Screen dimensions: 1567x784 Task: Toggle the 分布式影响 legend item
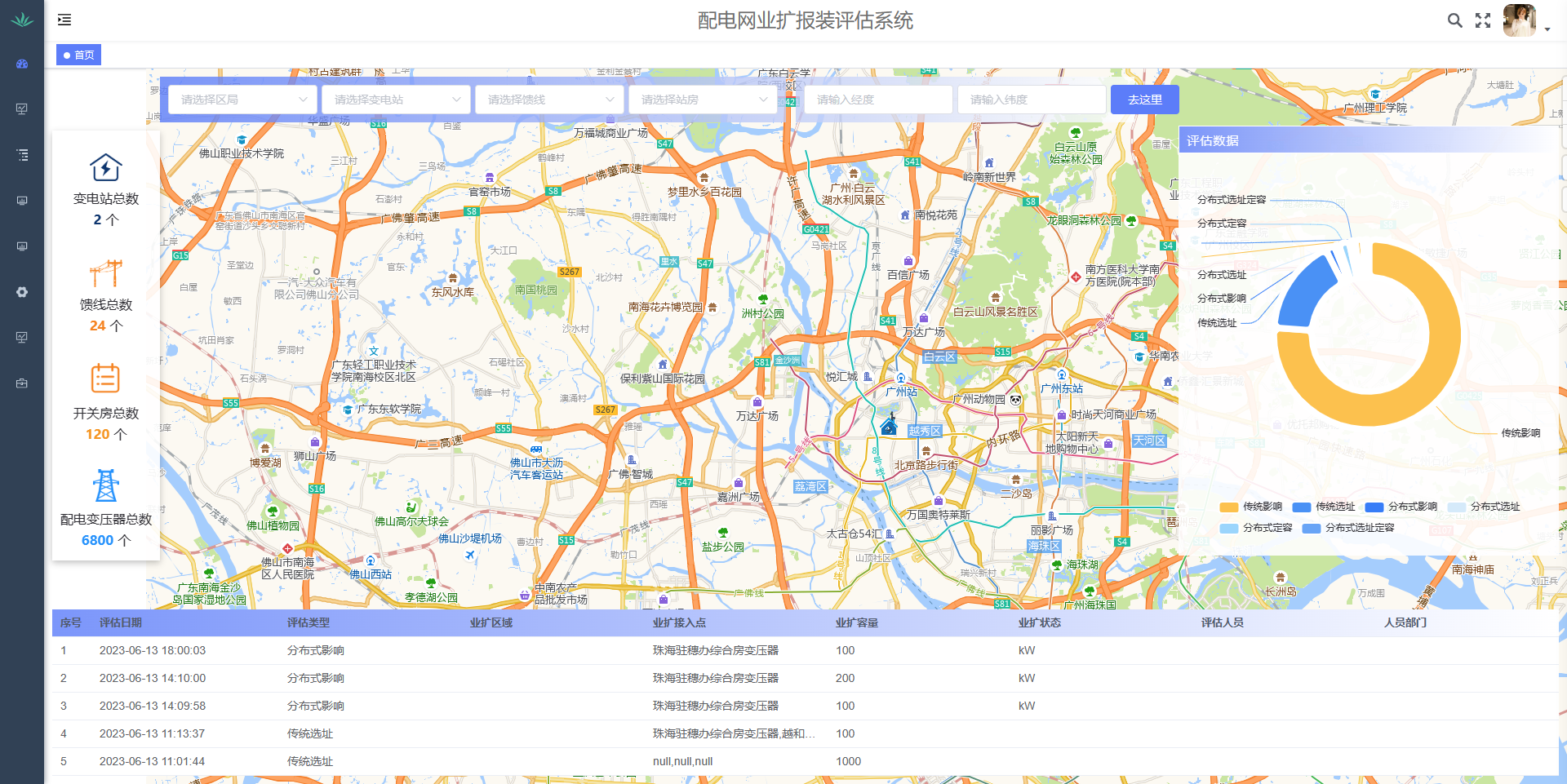(1401, 507)
